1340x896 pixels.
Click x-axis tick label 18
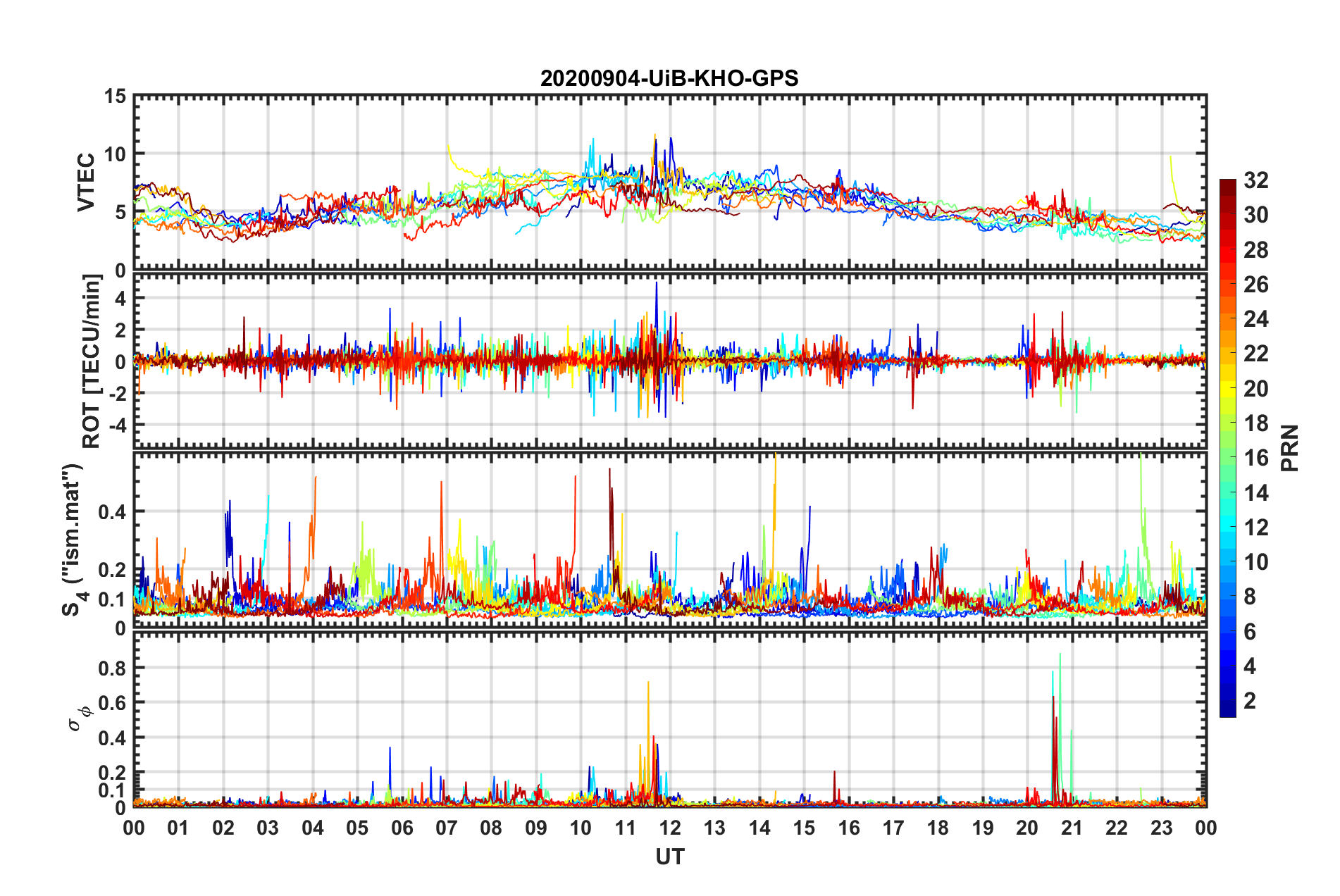pos(938,828)
